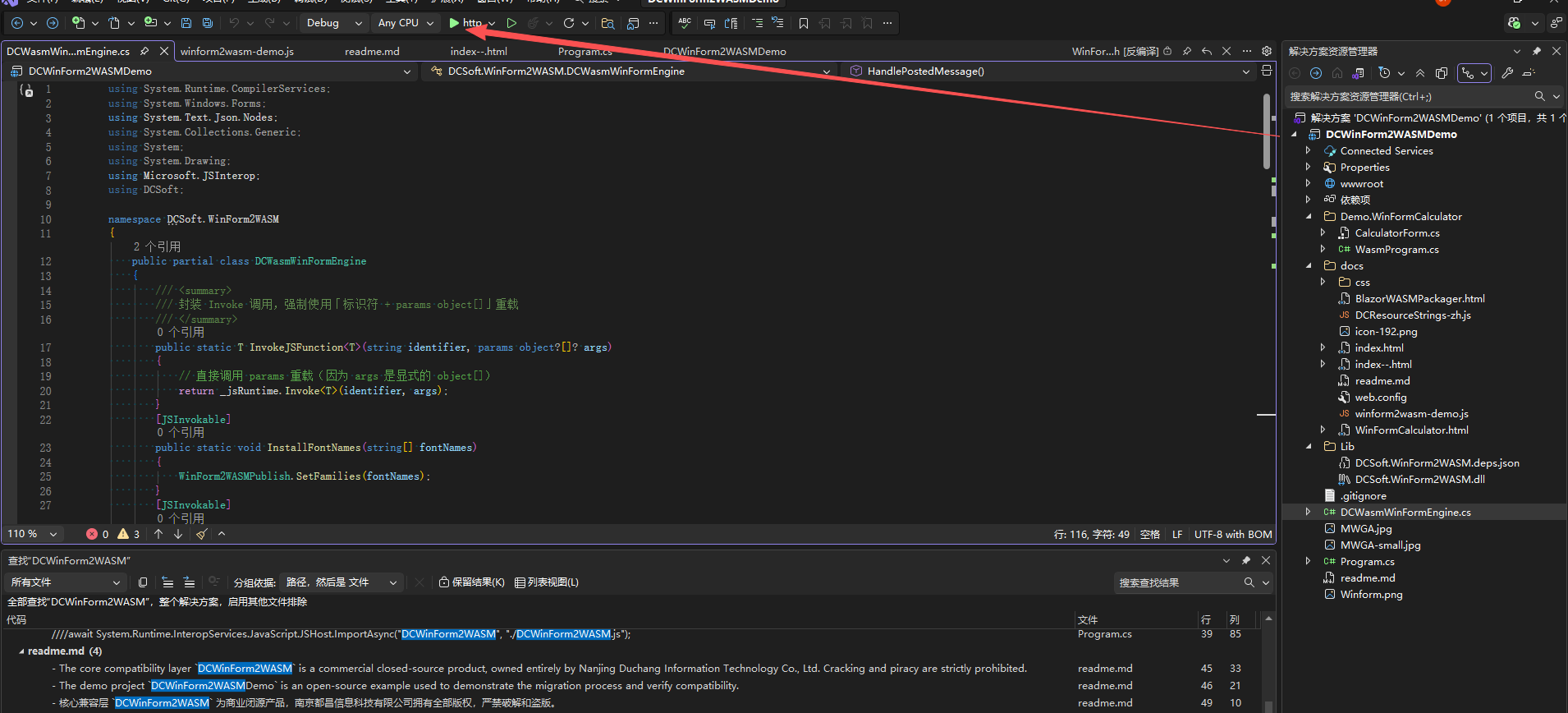Click the UTF-8 with BOM encoding indicator

coord(1233,534)
